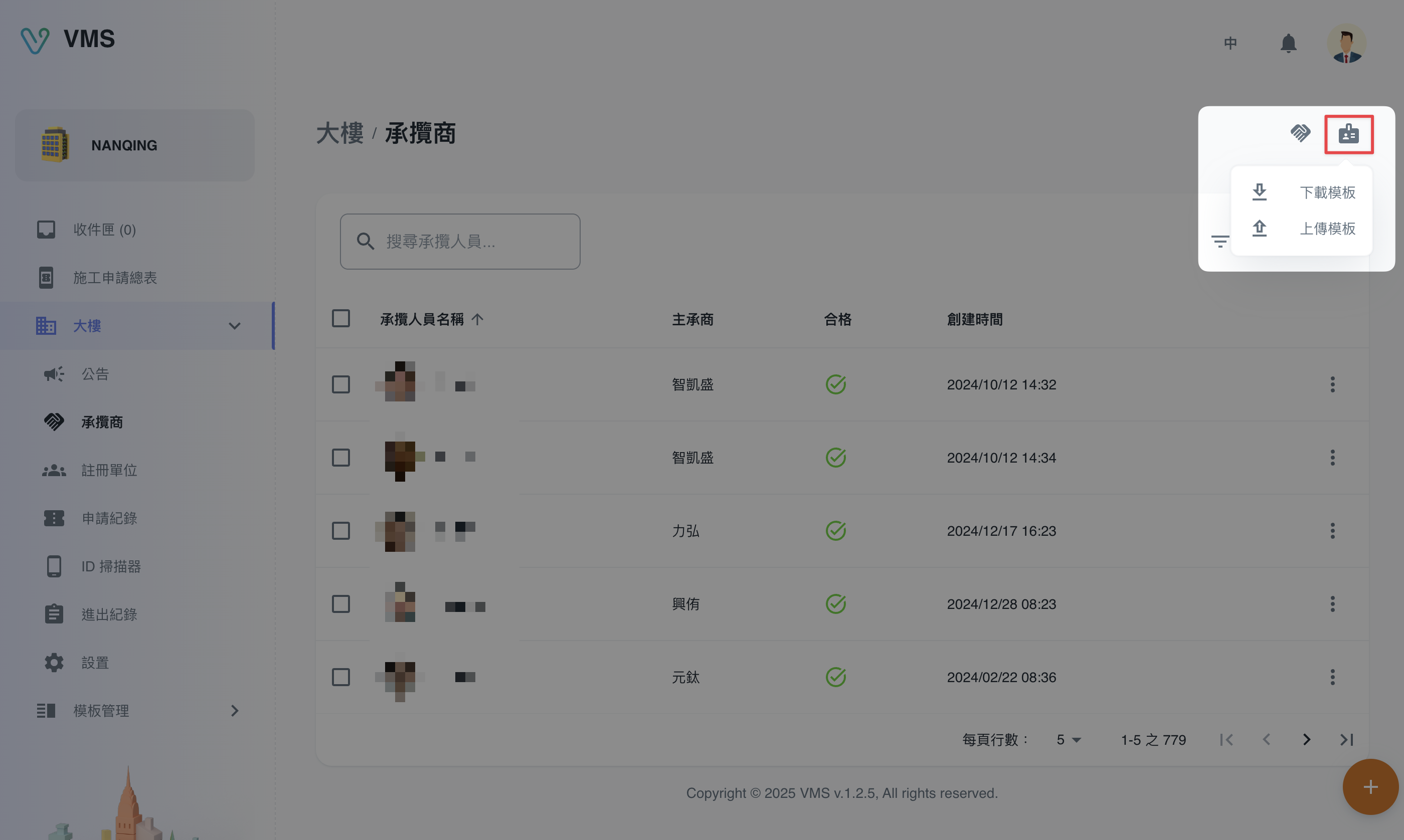This screenshot has width=1404, height=840.
Task: Click the orange add plus button
Action: (x=1370, y=786)
